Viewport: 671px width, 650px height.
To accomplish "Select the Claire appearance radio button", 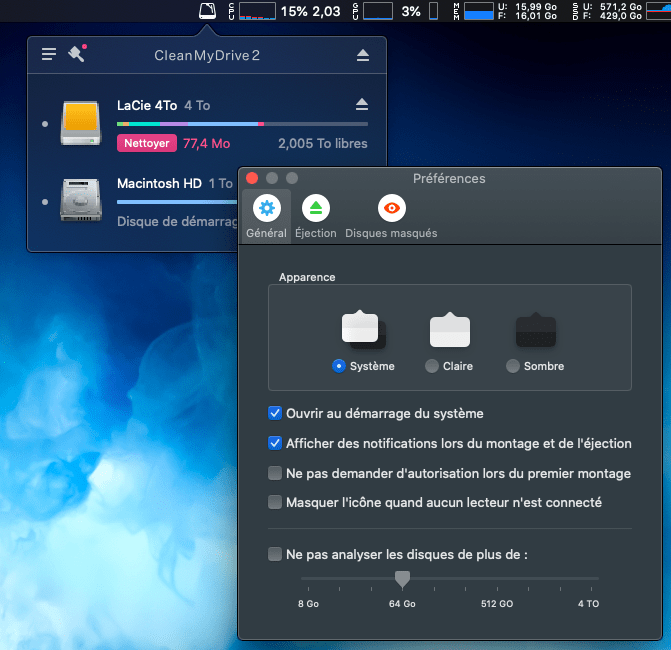I will (x=431, y=366).
